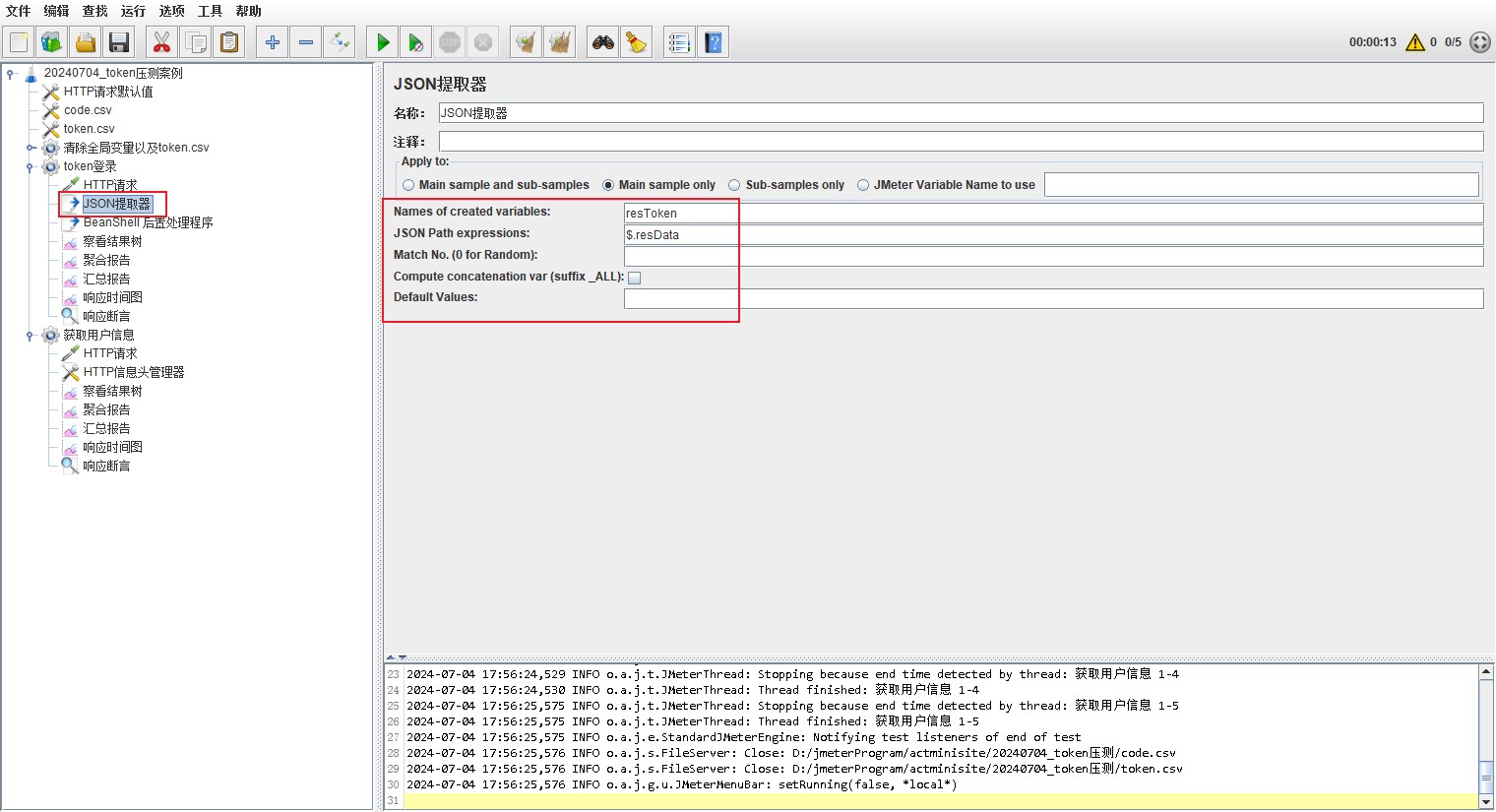The image size is (1496, 812).
Task: Enable Compute concatenation var checkbox
Action: [x=635, y=278]
